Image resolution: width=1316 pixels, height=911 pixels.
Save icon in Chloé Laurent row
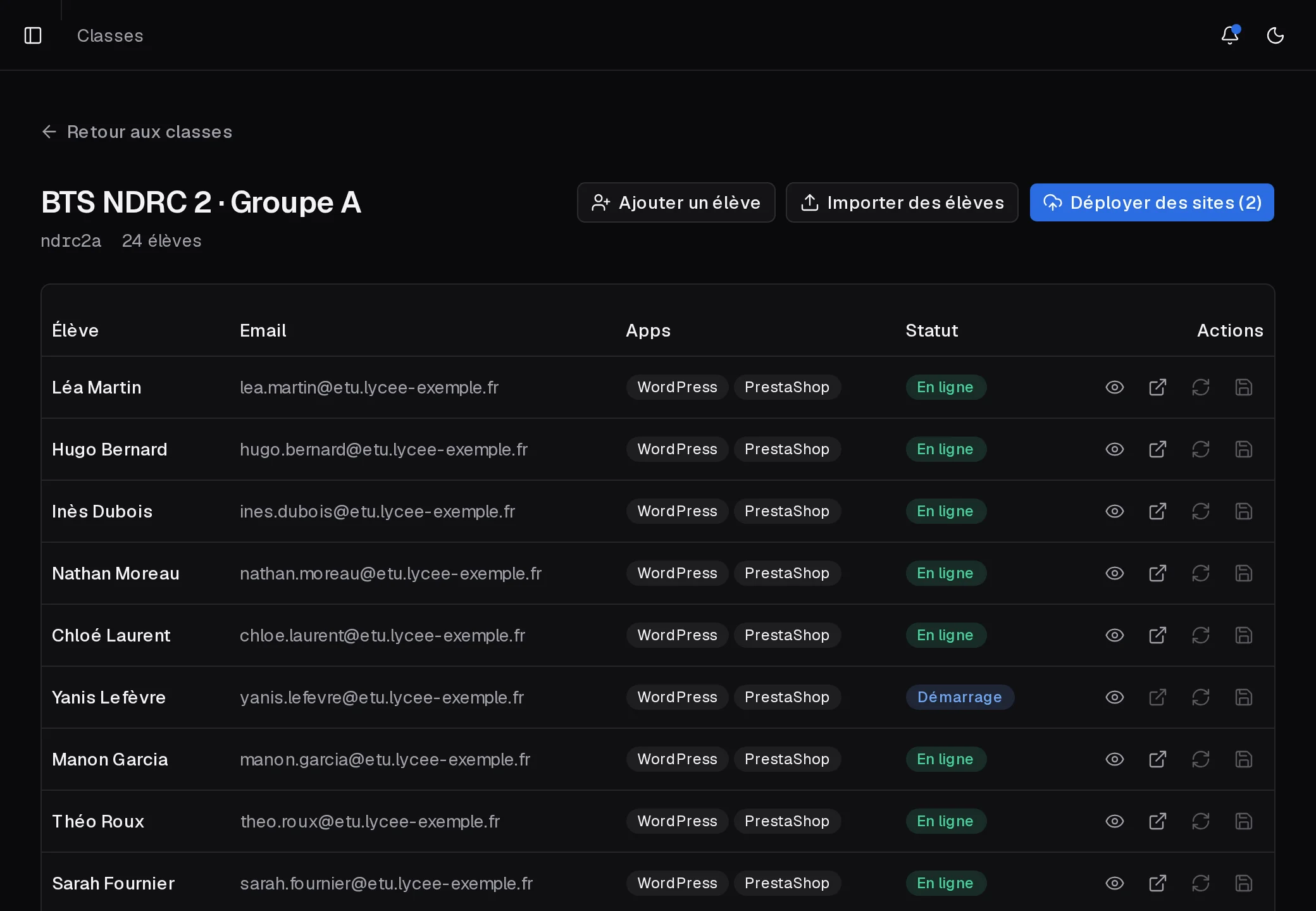tap(1244, 635)
